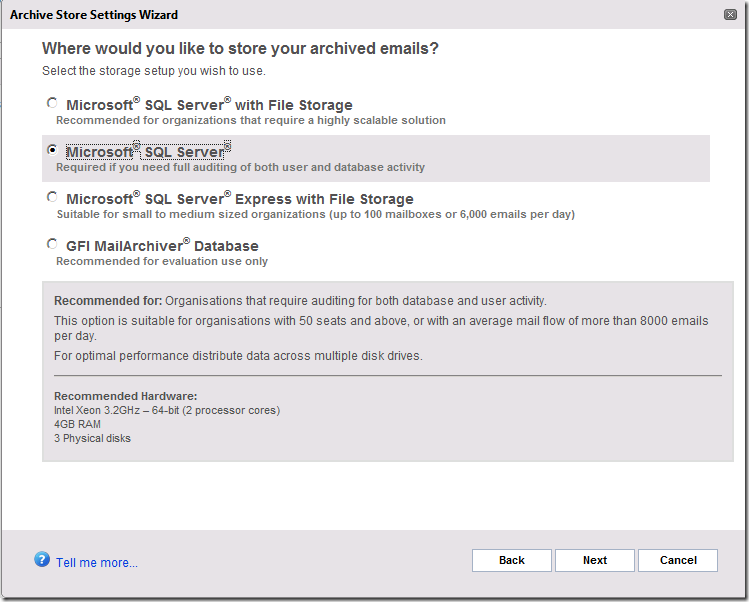This screenshot has width=749, height=602.
Task: Choose SQL Server Express with File Storage radio
Action: point(52,197)
